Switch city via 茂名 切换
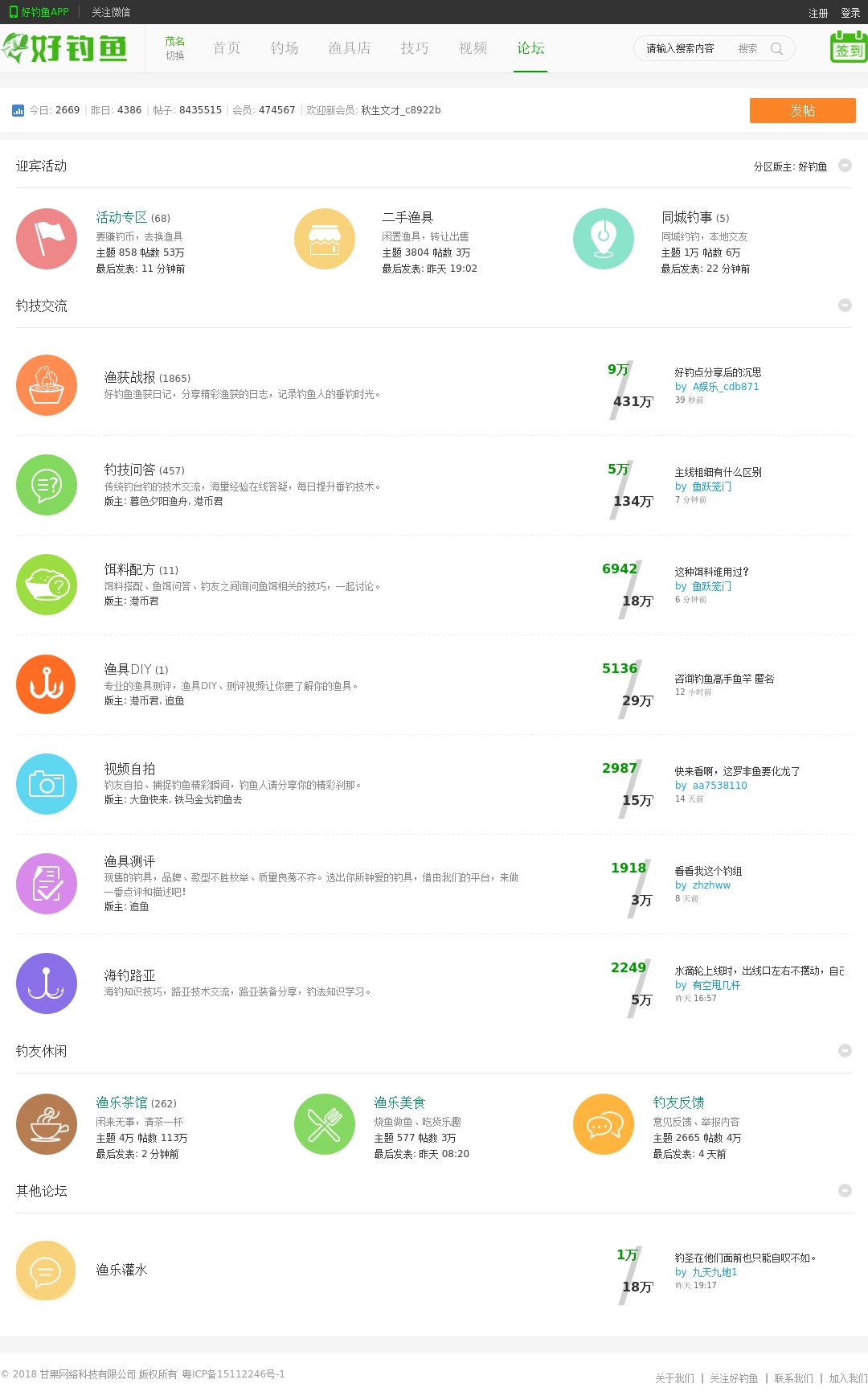Image resolution: width=868 pixels, height=1400 pixels. pyautogui.click(x=174, y=48)
